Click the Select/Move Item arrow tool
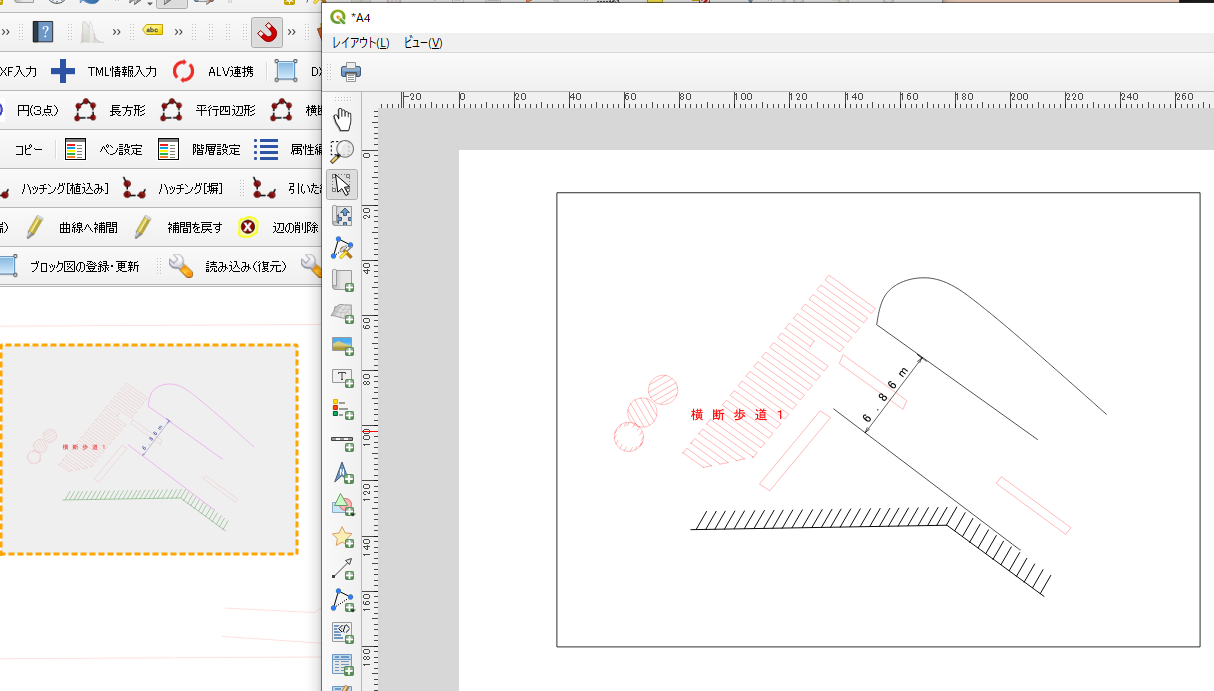The width and height of the screenshot is (1214, 691). click(342, 184)
